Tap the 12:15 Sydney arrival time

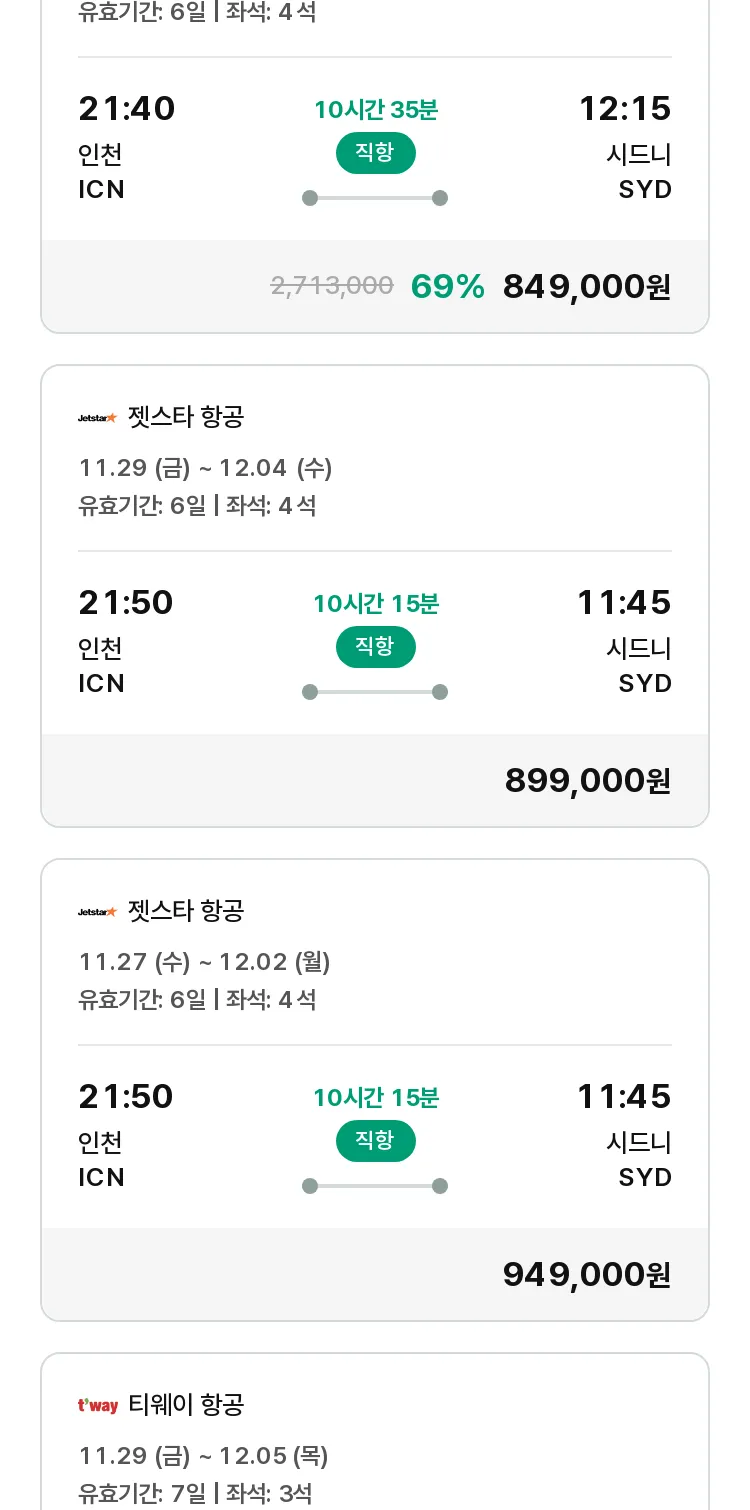[625, 109]
